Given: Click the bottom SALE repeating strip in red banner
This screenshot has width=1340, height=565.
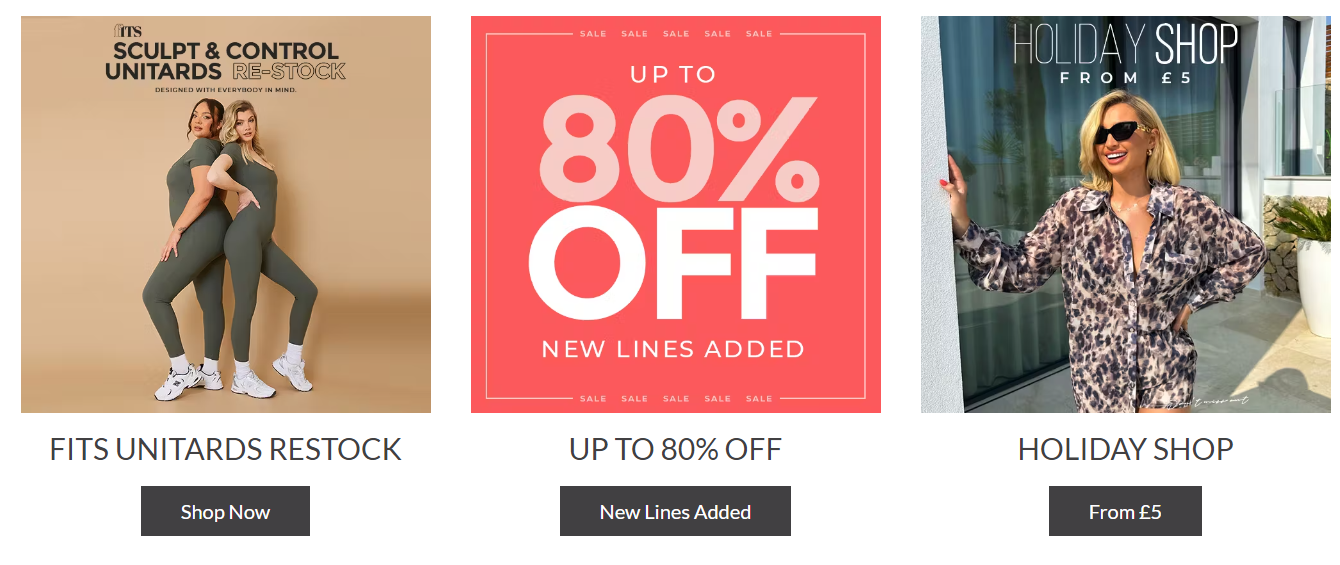Looking at the screenshot, I should point(676,398).
